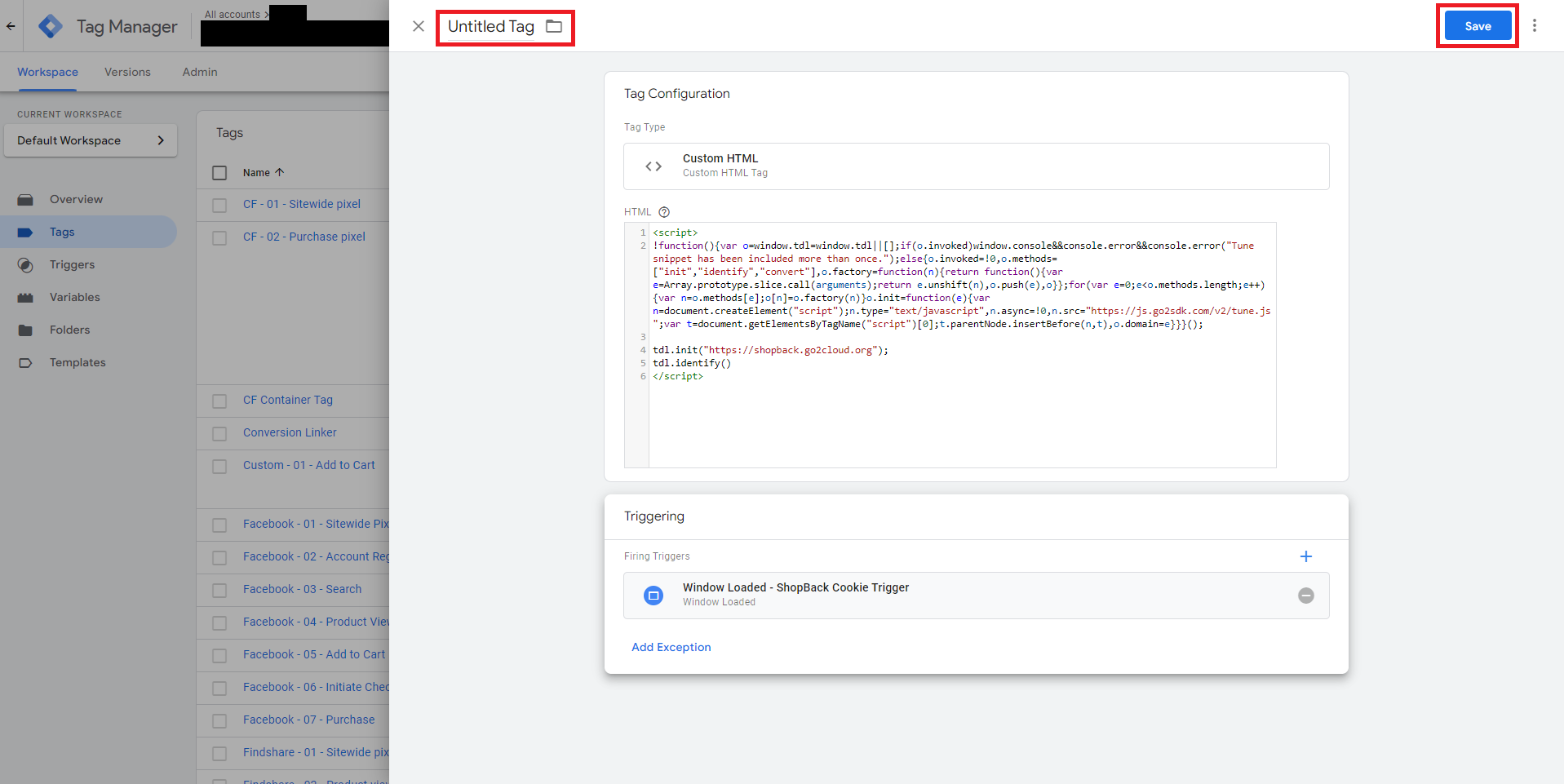
Task: Check the Findshare - 01 - Sitewide pixel row
Action: coord(219,753)
